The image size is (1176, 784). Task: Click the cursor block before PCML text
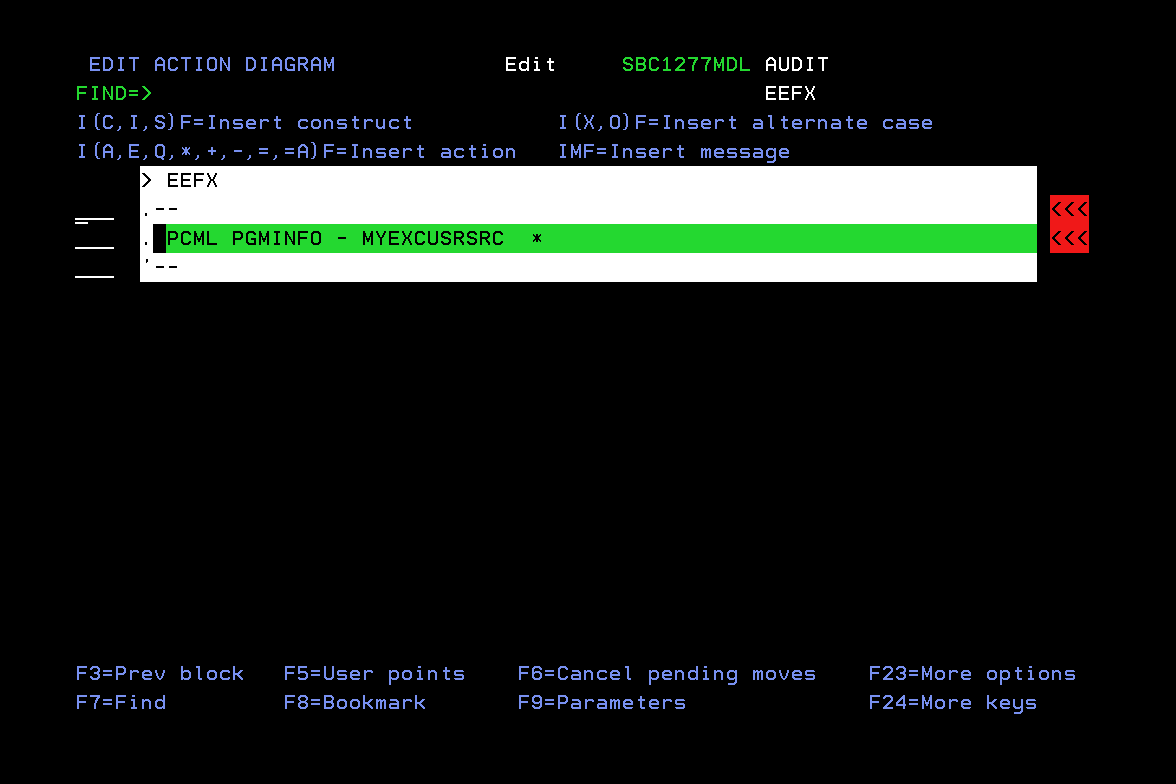[x=162, y=238]
